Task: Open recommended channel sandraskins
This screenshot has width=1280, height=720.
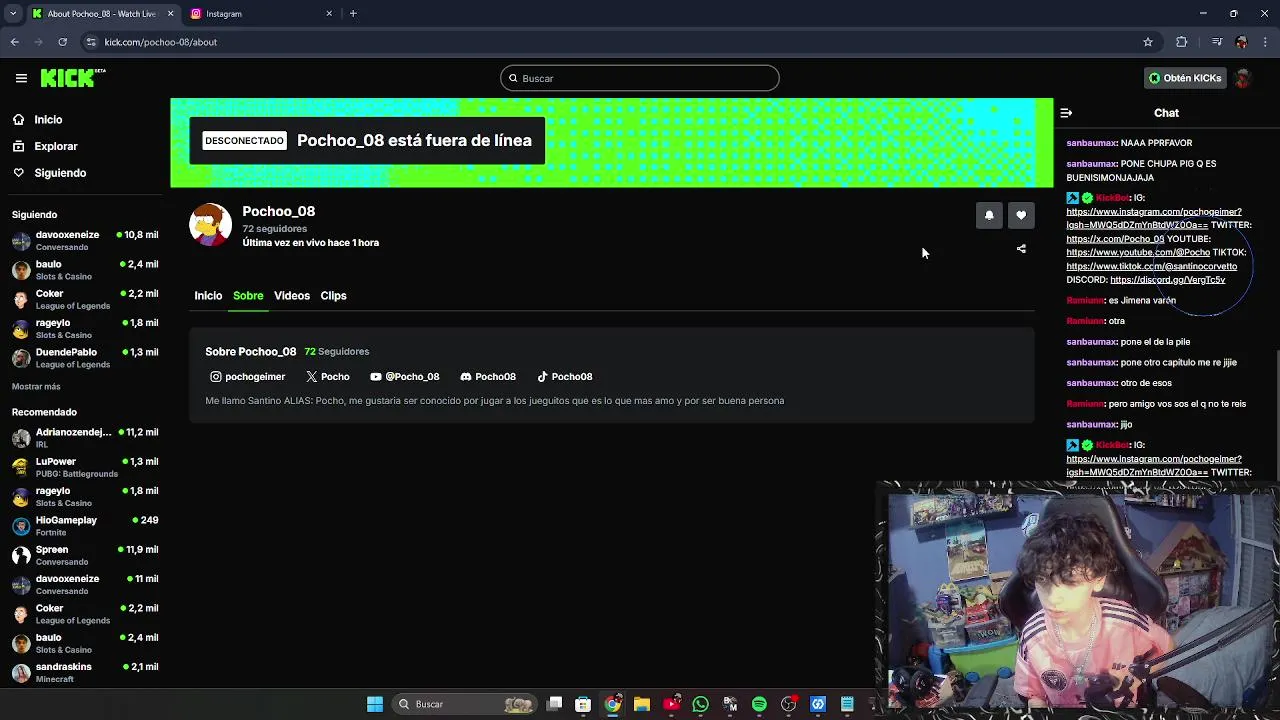Action: click(x=85, y=673)
